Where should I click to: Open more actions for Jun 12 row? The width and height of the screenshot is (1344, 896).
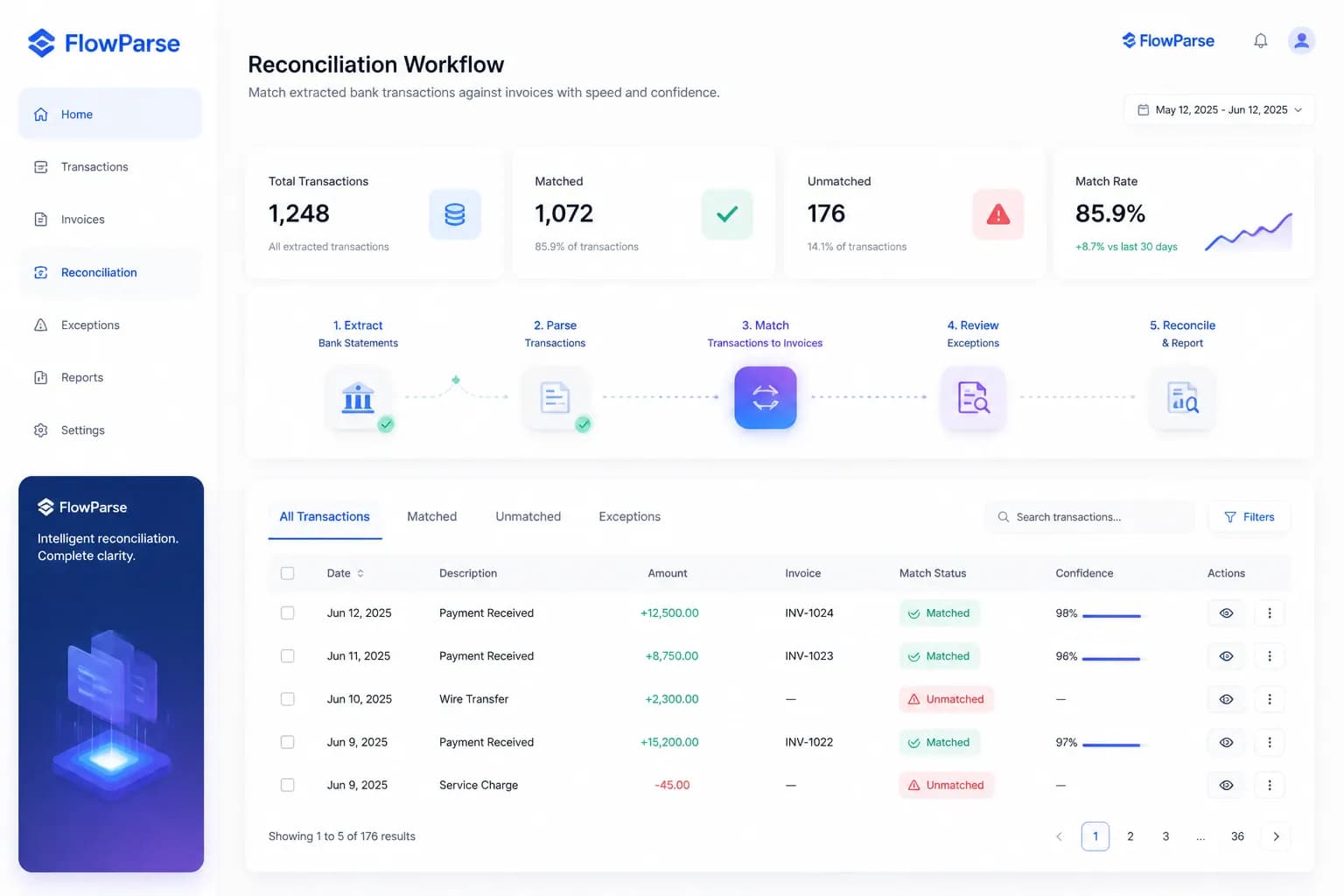(1270, 613)
